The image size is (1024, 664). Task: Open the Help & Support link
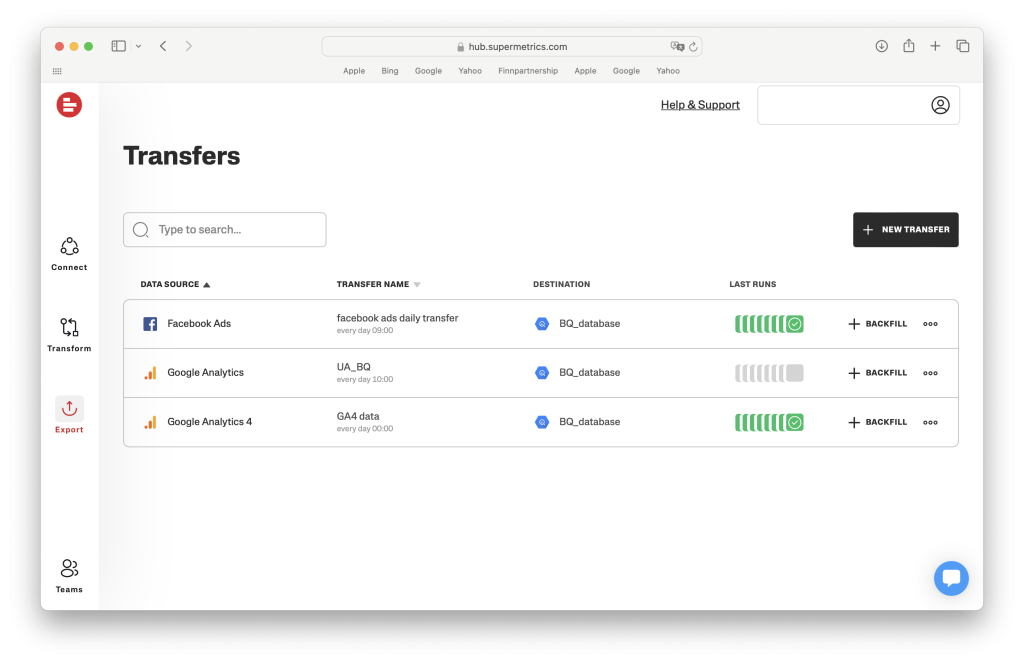click(x=700, y=105)
